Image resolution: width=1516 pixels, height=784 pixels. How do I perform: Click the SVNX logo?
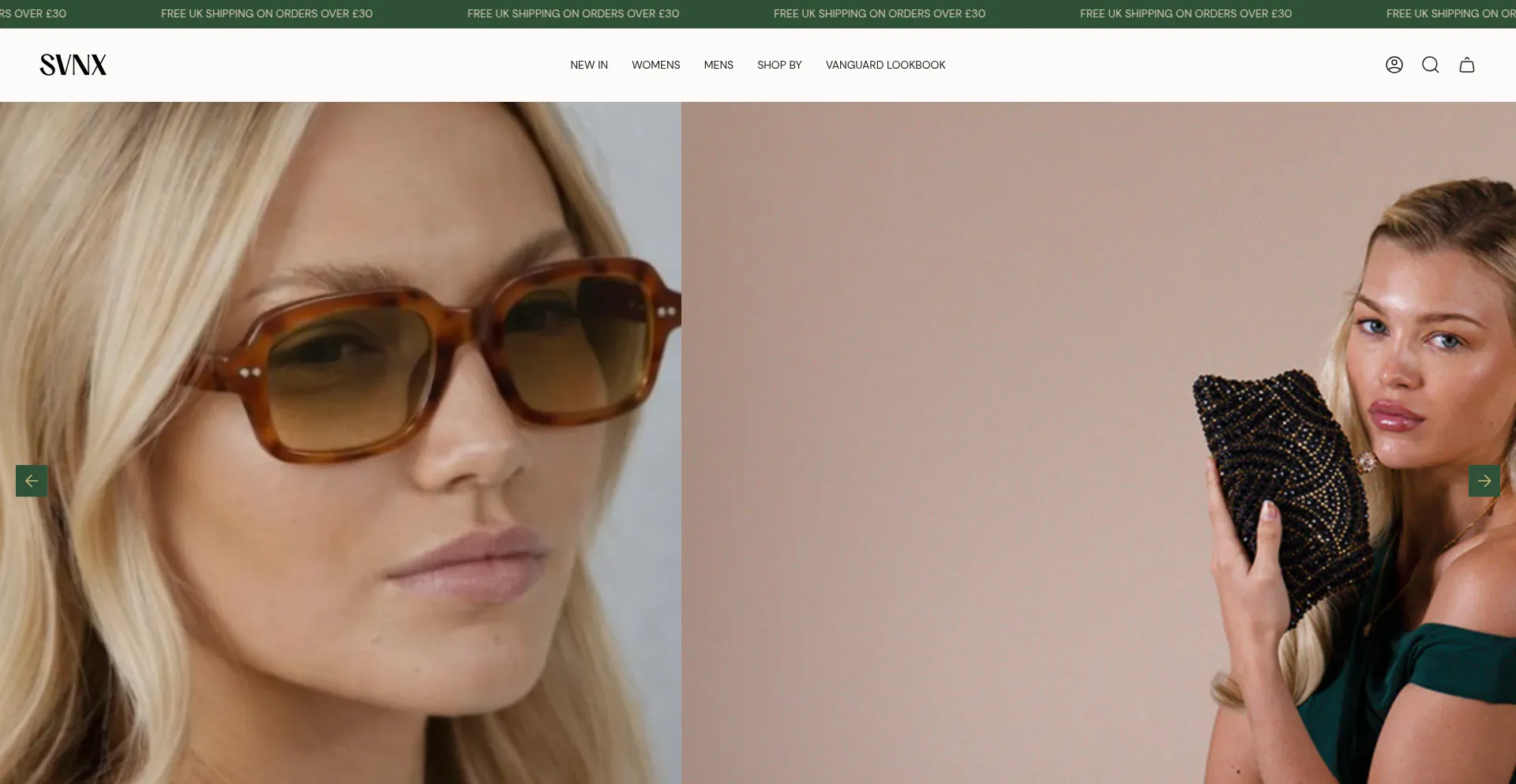(x=73, y=65)
